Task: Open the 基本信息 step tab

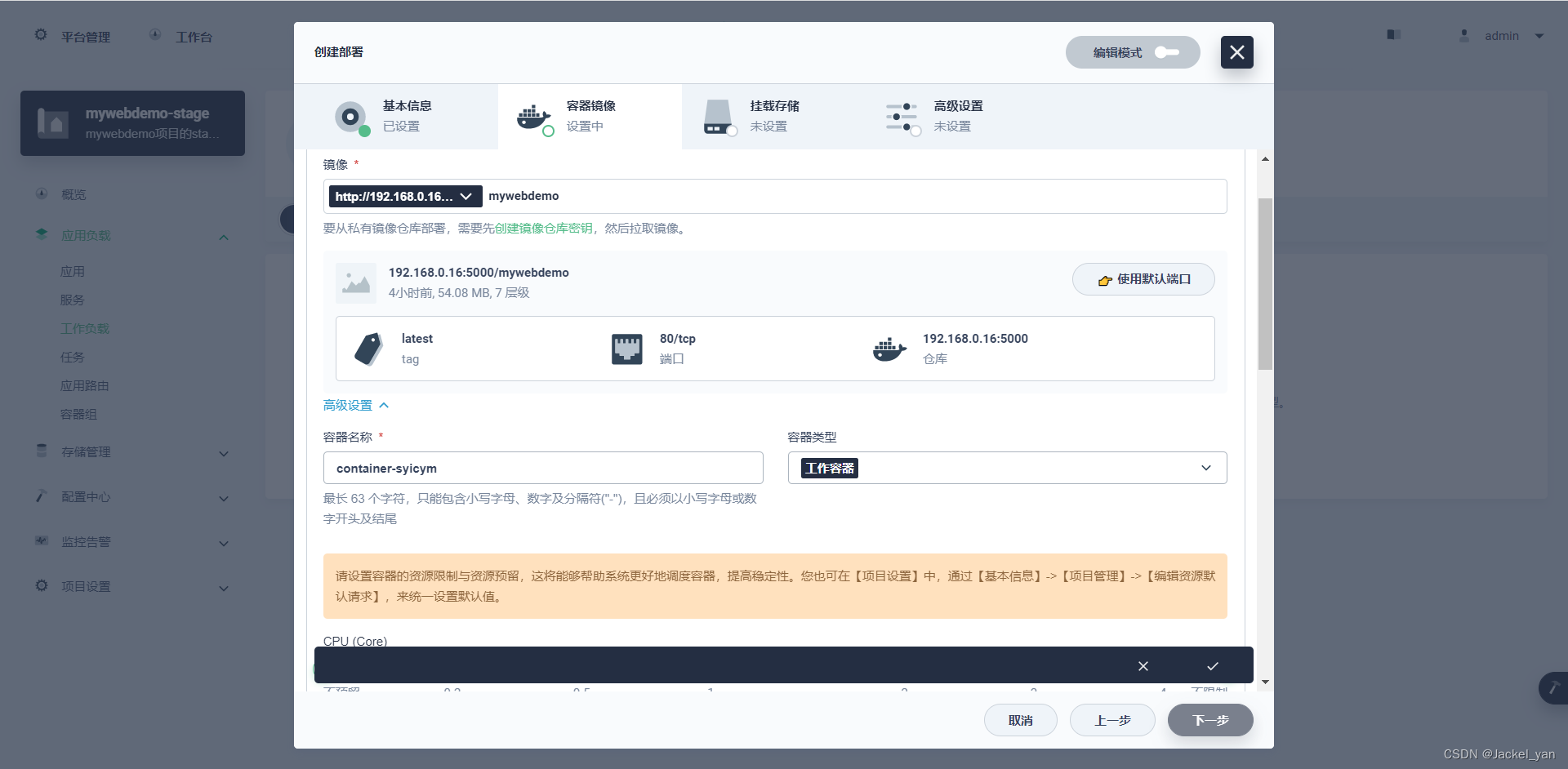Action: 396,117
